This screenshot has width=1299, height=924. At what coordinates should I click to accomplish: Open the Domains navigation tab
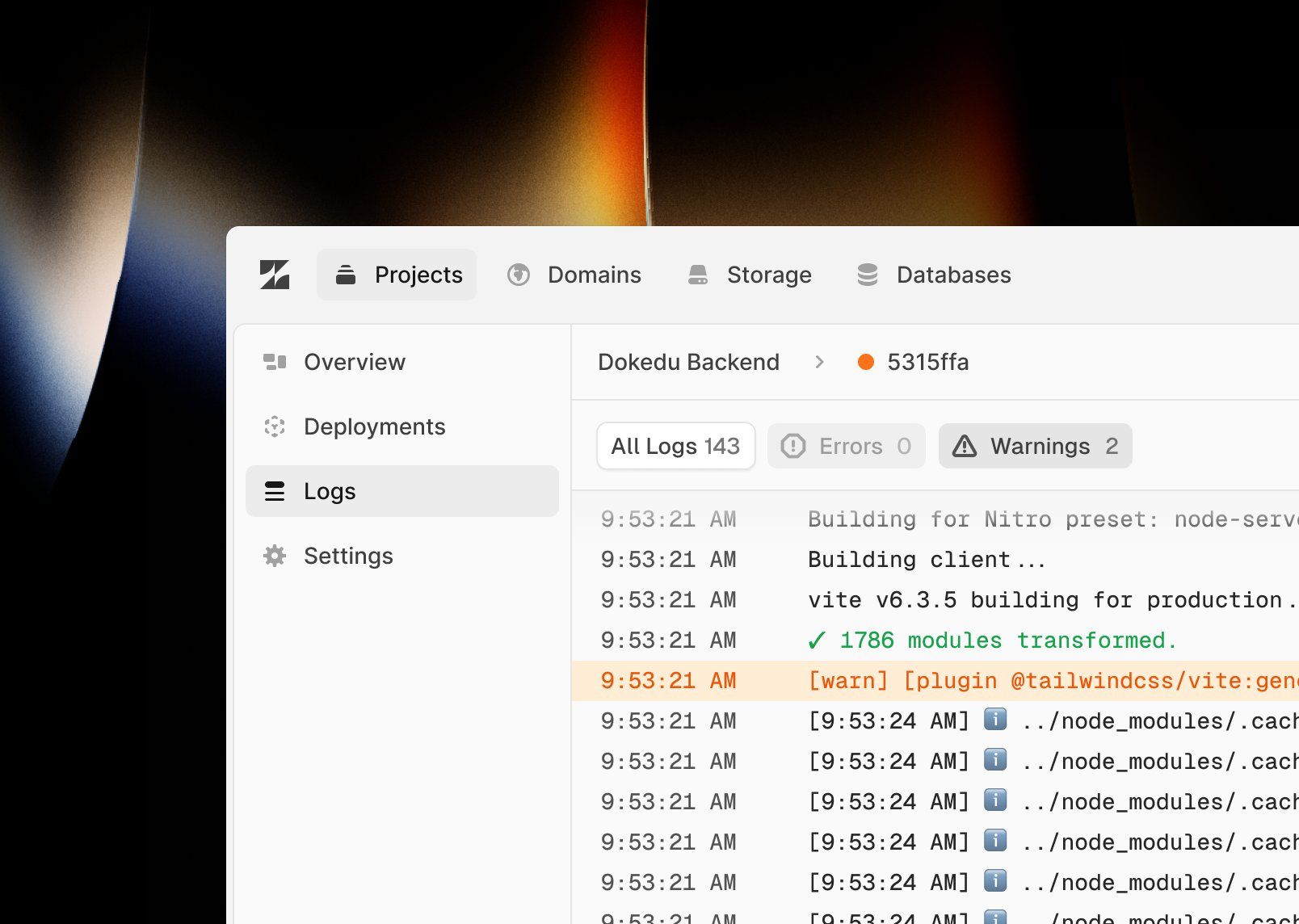[575, 275]
